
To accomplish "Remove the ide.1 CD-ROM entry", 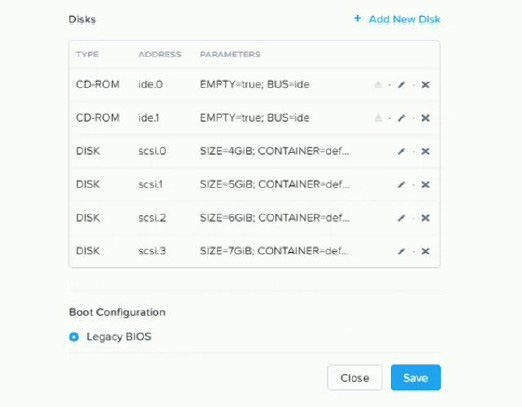I will click(425, 118).
